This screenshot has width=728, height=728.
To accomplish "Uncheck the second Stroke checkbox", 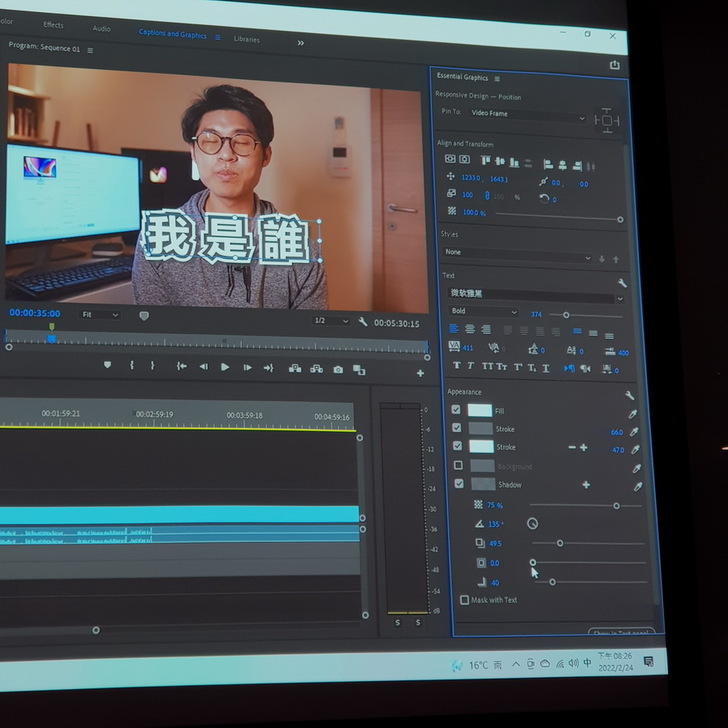I will 457,446.
